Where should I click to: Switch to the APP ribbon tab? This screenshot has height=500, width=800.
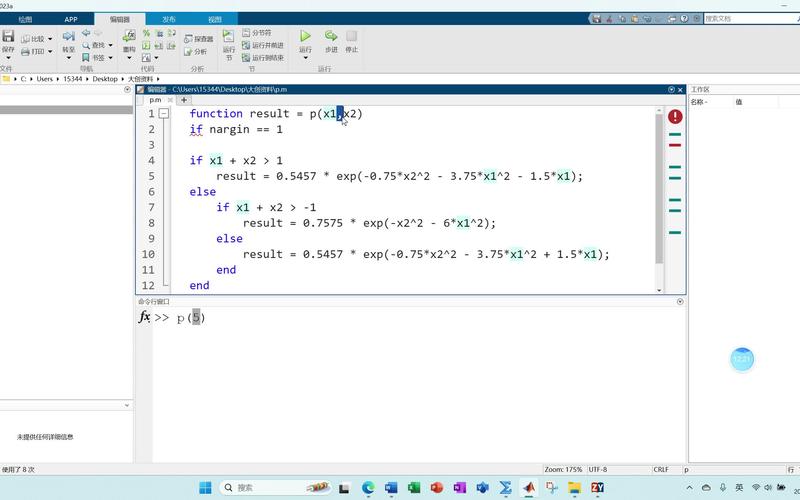71,19
